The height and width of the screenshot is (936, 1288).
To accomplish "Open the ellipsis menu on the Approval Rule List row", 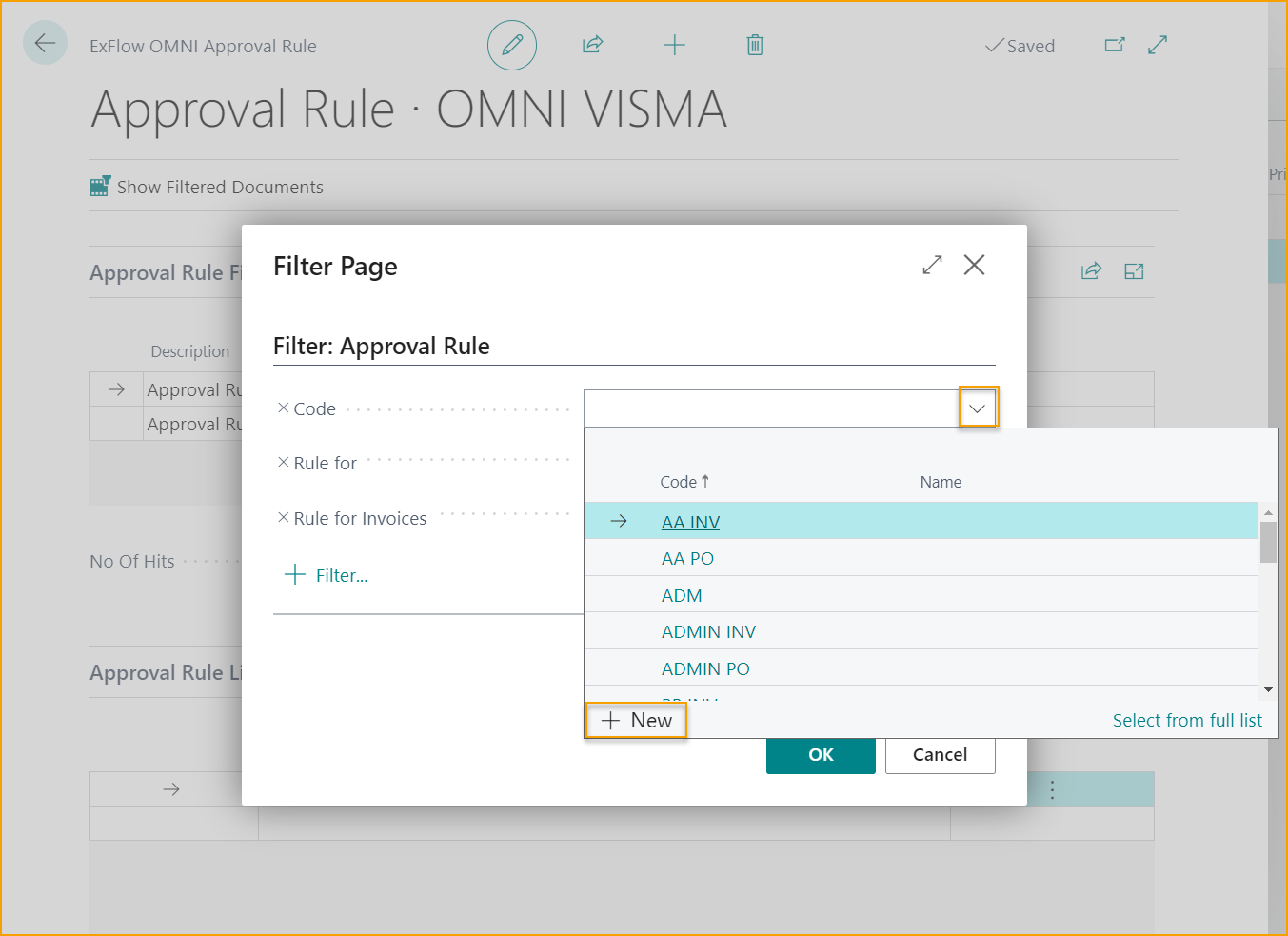I will tap(1051, 788).
